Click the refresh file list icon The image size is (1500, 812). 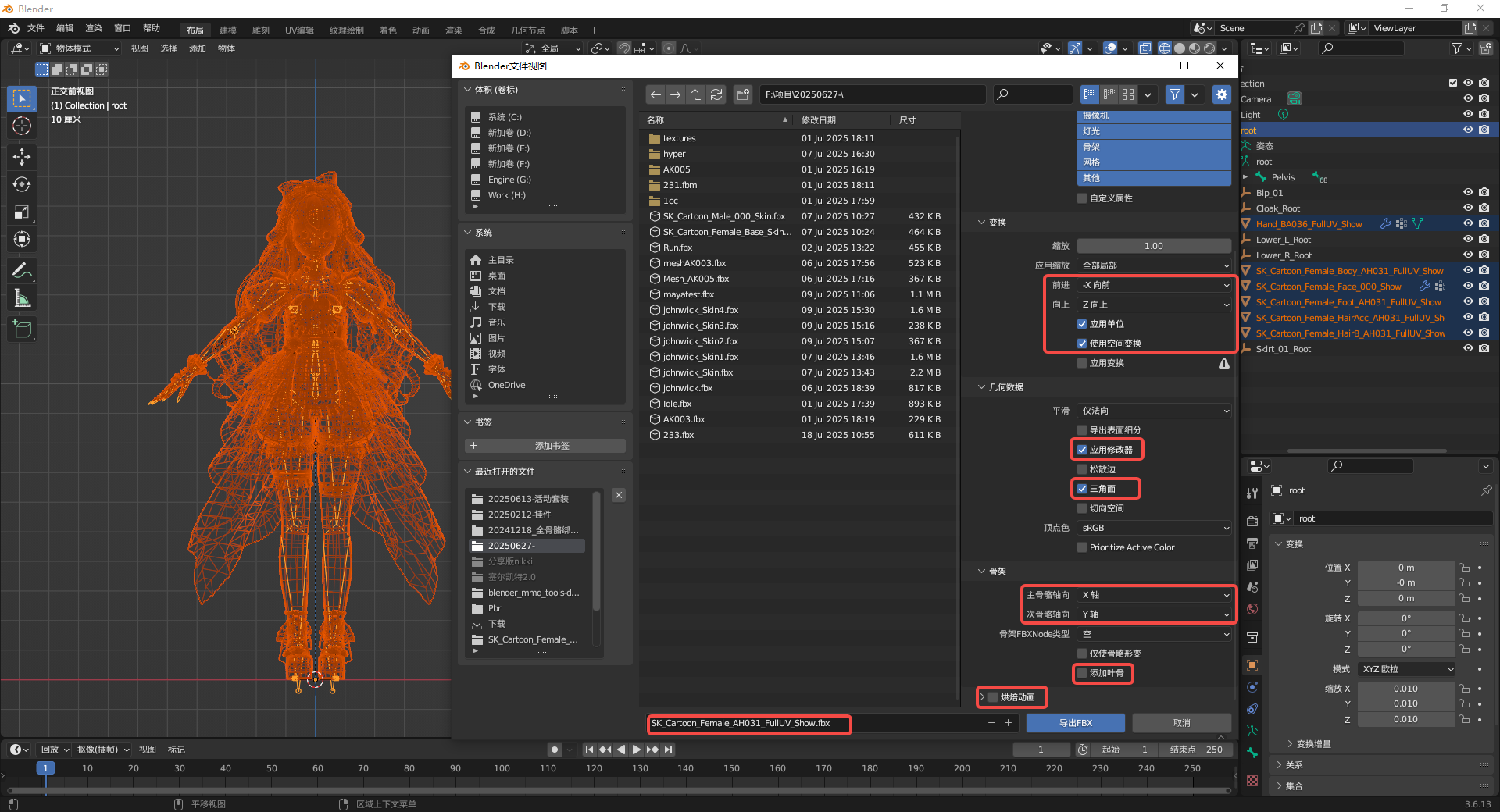coord(716,94)
